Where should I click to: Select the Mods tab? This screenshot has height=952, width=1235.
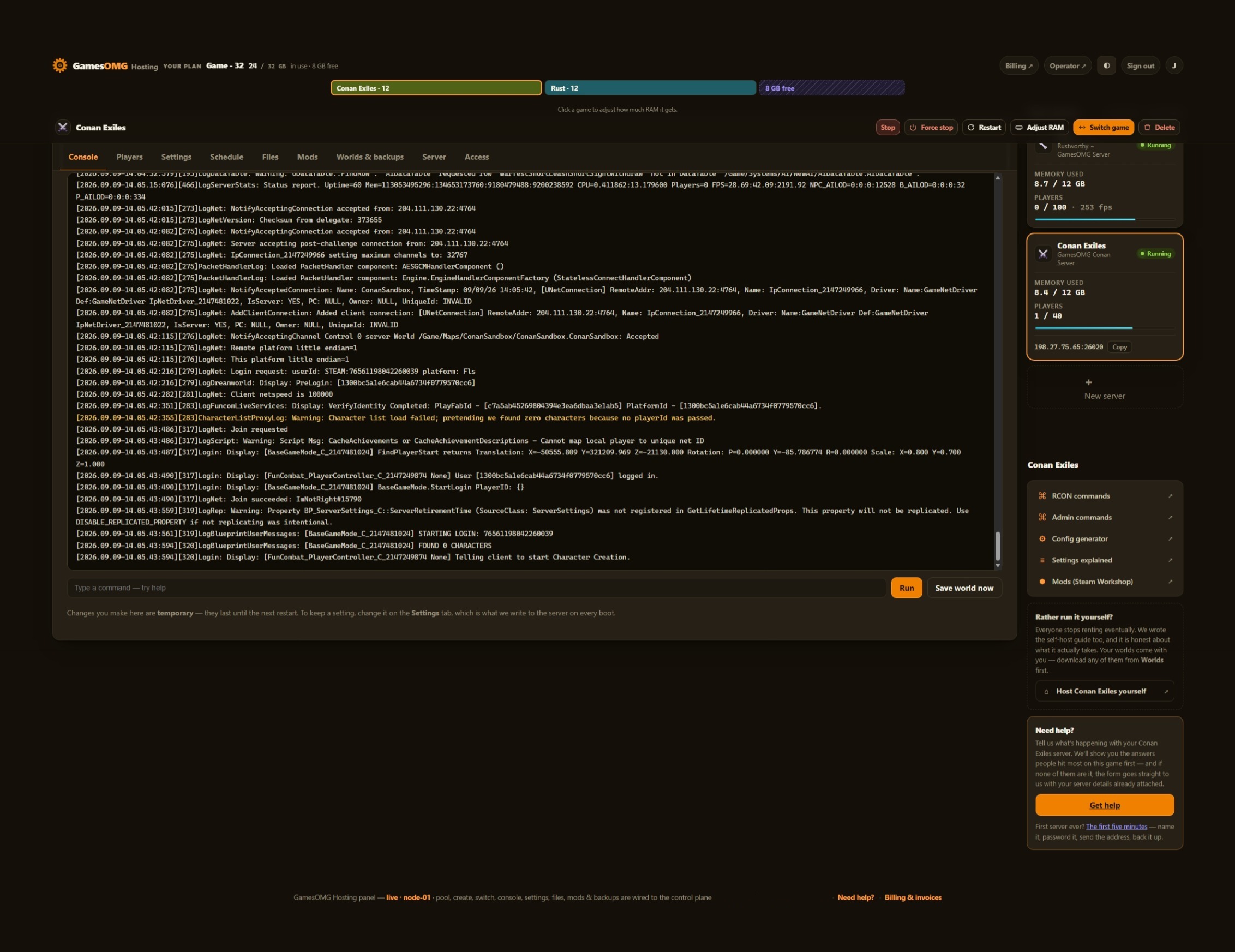click(x=307, y=157)
